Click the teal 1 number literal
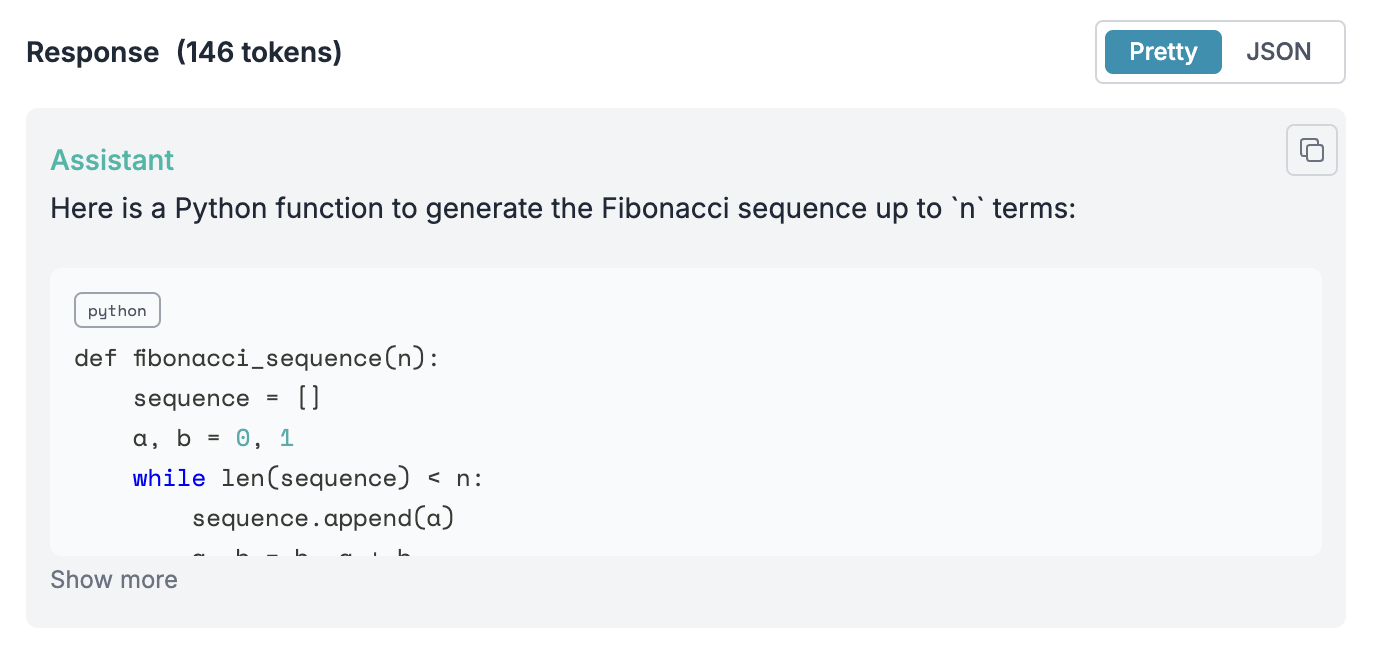This screenshot has width=1374, height=658. pyautogui.click(x=287, y=438)
